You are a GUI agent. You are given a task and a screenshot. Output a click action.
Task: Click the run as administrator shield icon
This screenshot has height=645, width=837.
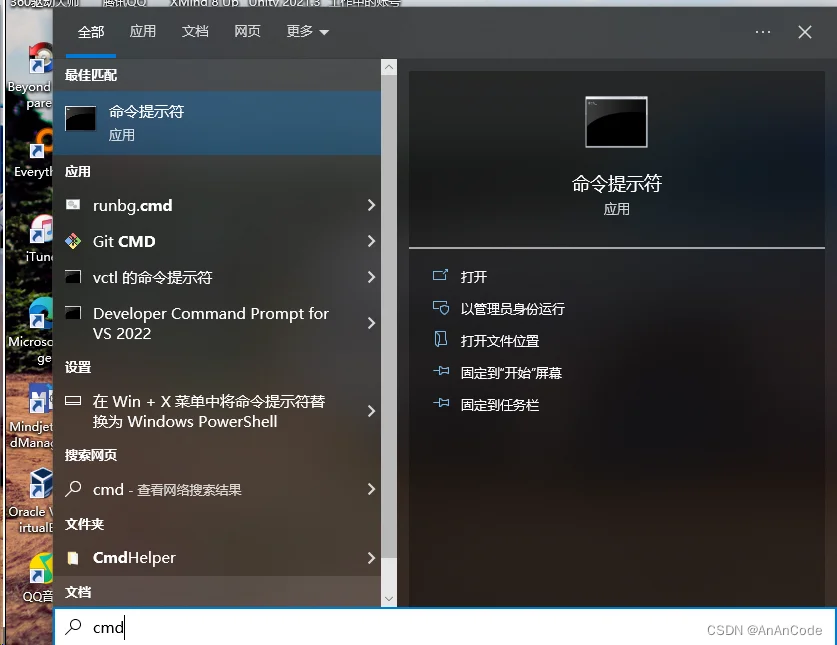pos(440,308)
